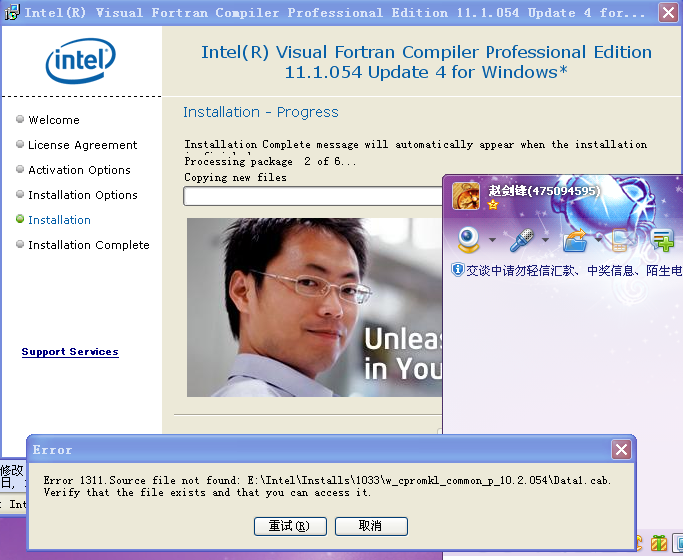Click the blue security shield info icon in QQ
Viewport: 683px width, 560px height.
[x=457, y=270]
